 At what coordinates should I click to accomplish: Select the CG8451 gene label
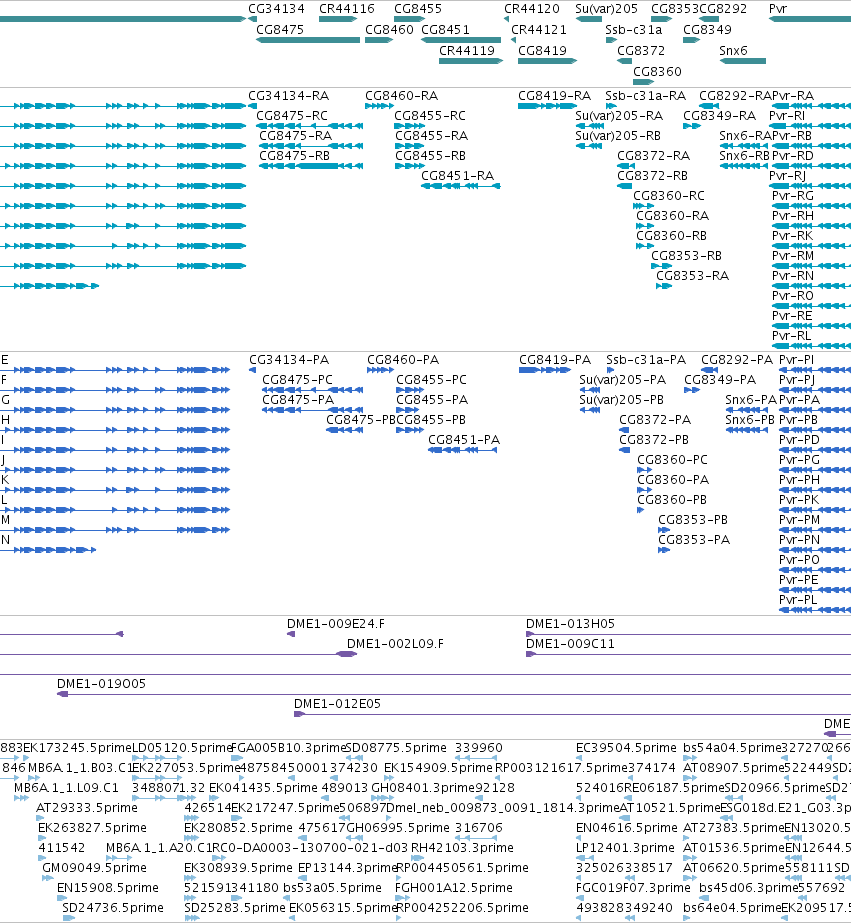click(446, 29)
